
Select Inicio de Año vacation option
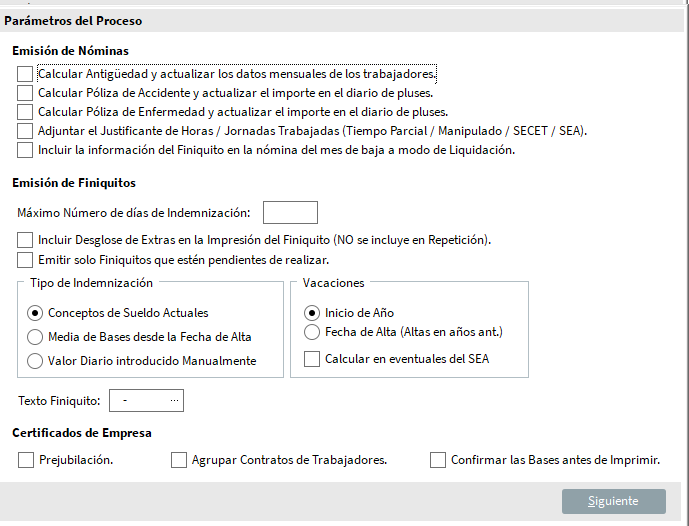312,313
